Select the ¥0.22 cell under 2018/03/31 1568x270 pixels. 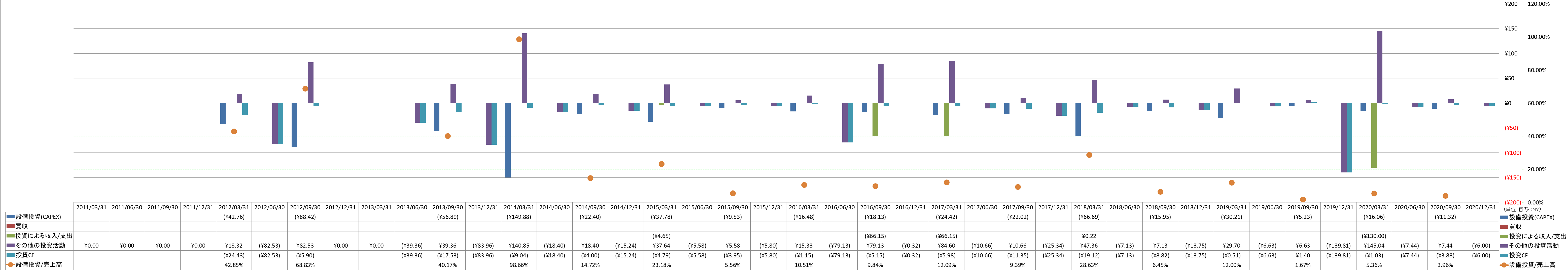pos(1089,236)
